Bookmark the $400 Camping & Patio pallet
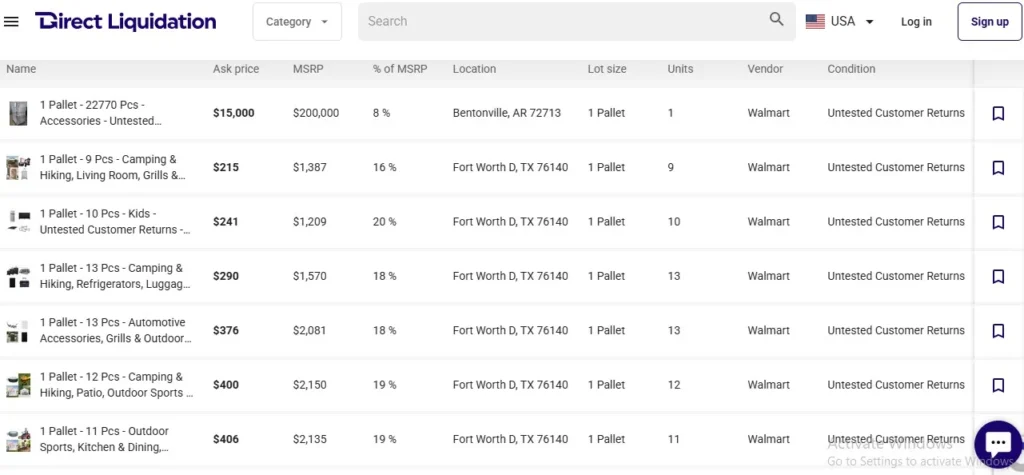Screen dimensions: 1024x475 point(997,385)
